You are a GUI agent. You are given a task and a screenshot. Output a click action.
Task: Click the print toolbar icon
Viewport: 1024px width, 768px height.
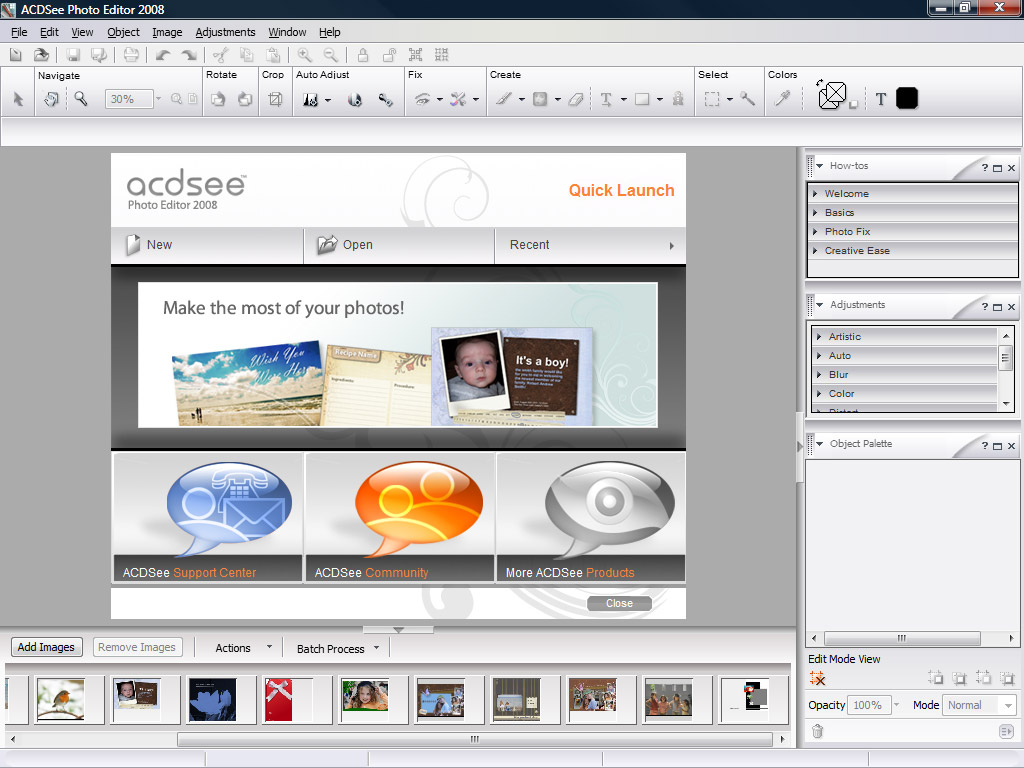tap(131, 55)
